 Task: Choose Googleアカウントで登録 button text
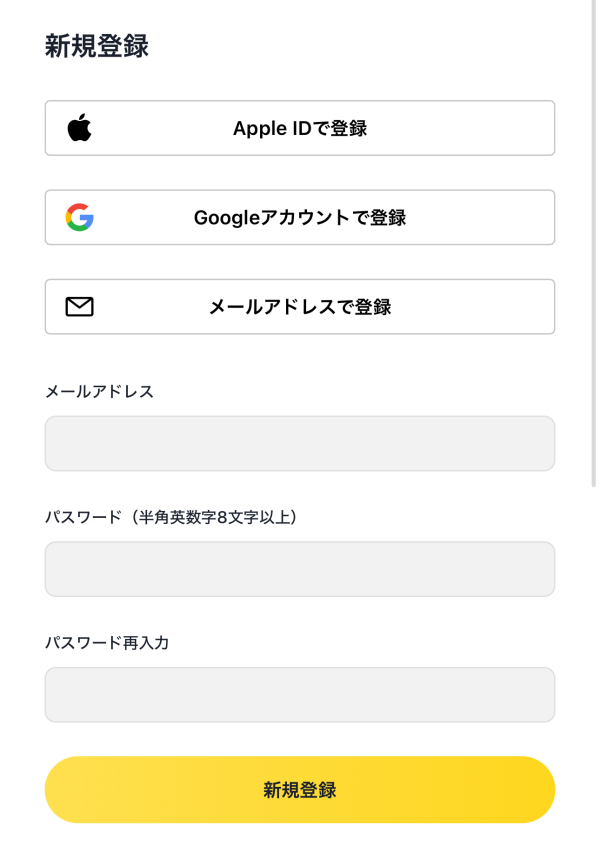(300, 217)
